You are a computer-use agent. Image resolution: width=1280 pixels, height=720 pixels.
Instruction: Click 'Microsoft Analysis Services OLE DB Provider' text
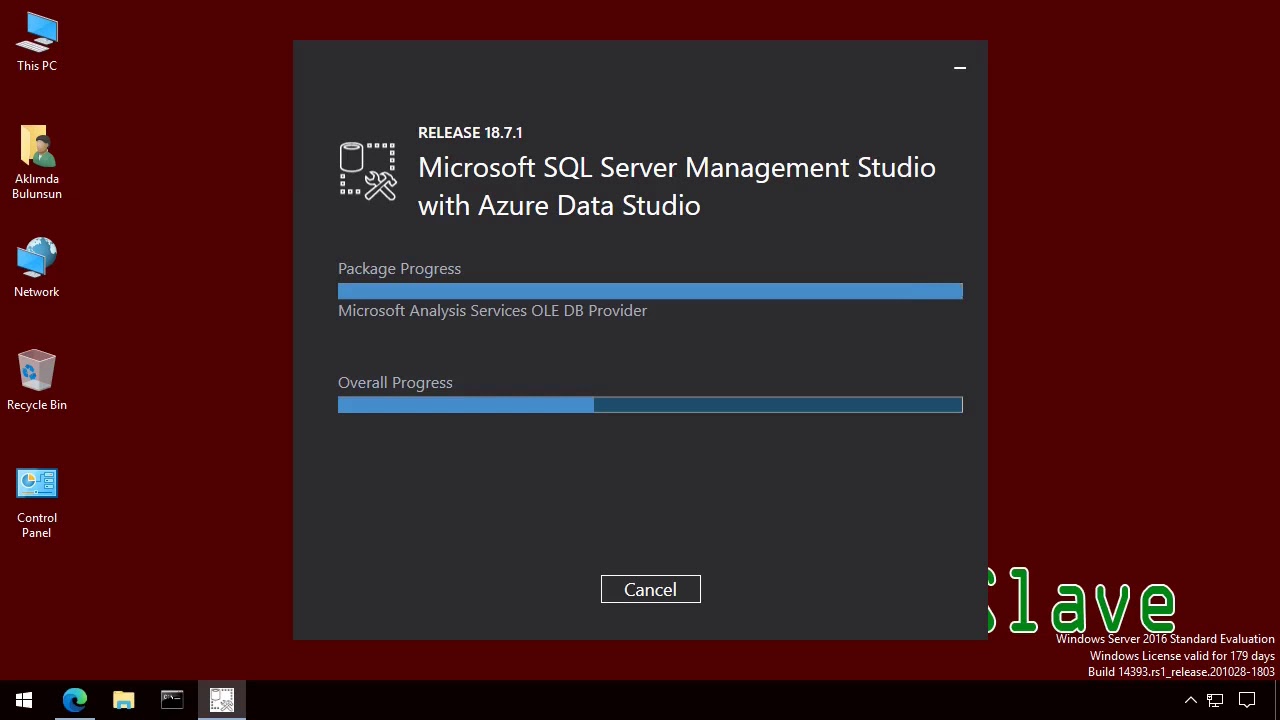(x=492, y=311)
